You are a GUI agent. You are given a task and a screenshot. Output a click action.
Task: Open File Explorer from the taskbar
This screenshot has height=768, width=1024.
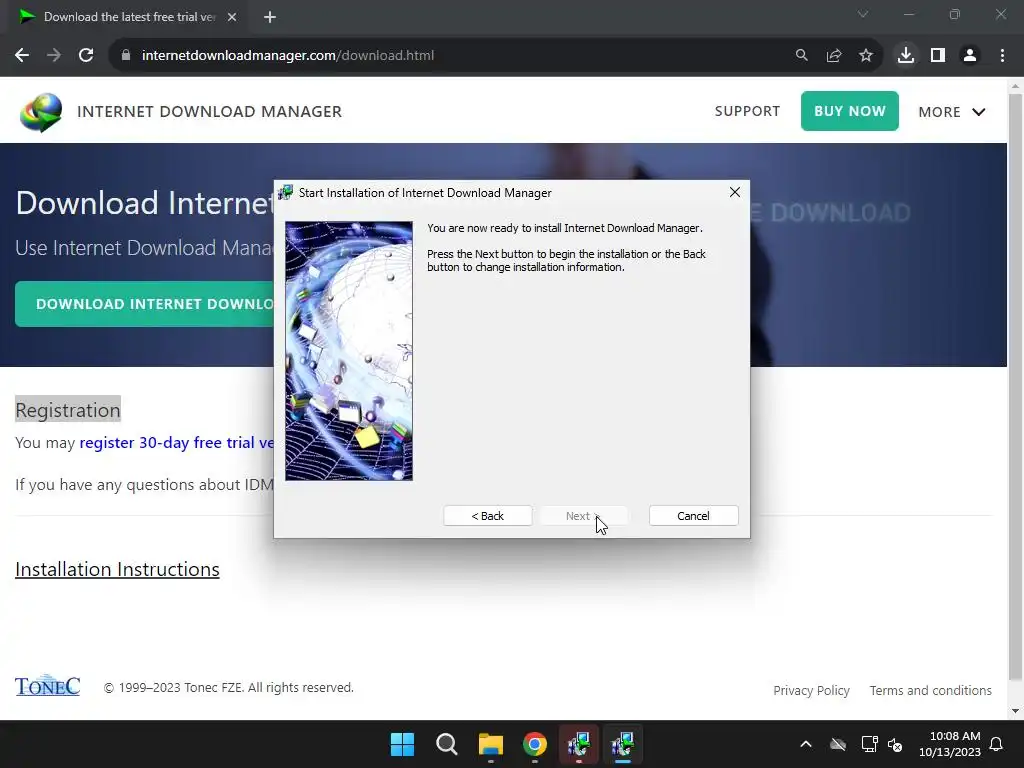click(490, 744)
